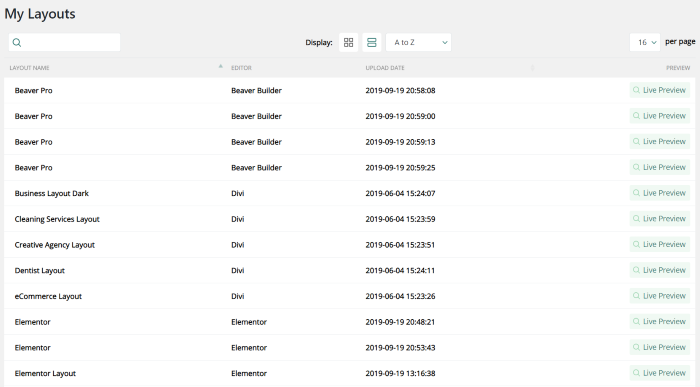Select the first Elementor layout name
This screenshot has width=700, height=387.
click(32, 322)
